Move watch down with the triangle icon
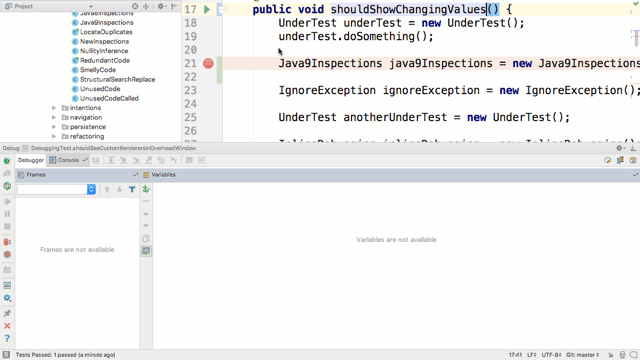This screenshot has height=360, width=640. click(146, 226)
